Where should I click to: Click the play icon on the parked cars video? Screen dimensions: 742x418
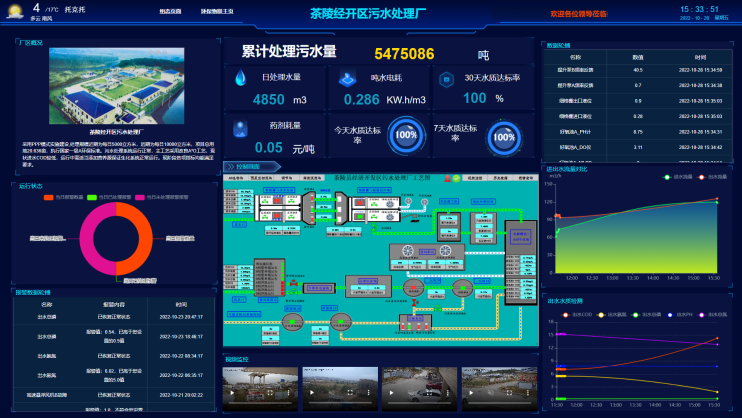coord(391,392)
